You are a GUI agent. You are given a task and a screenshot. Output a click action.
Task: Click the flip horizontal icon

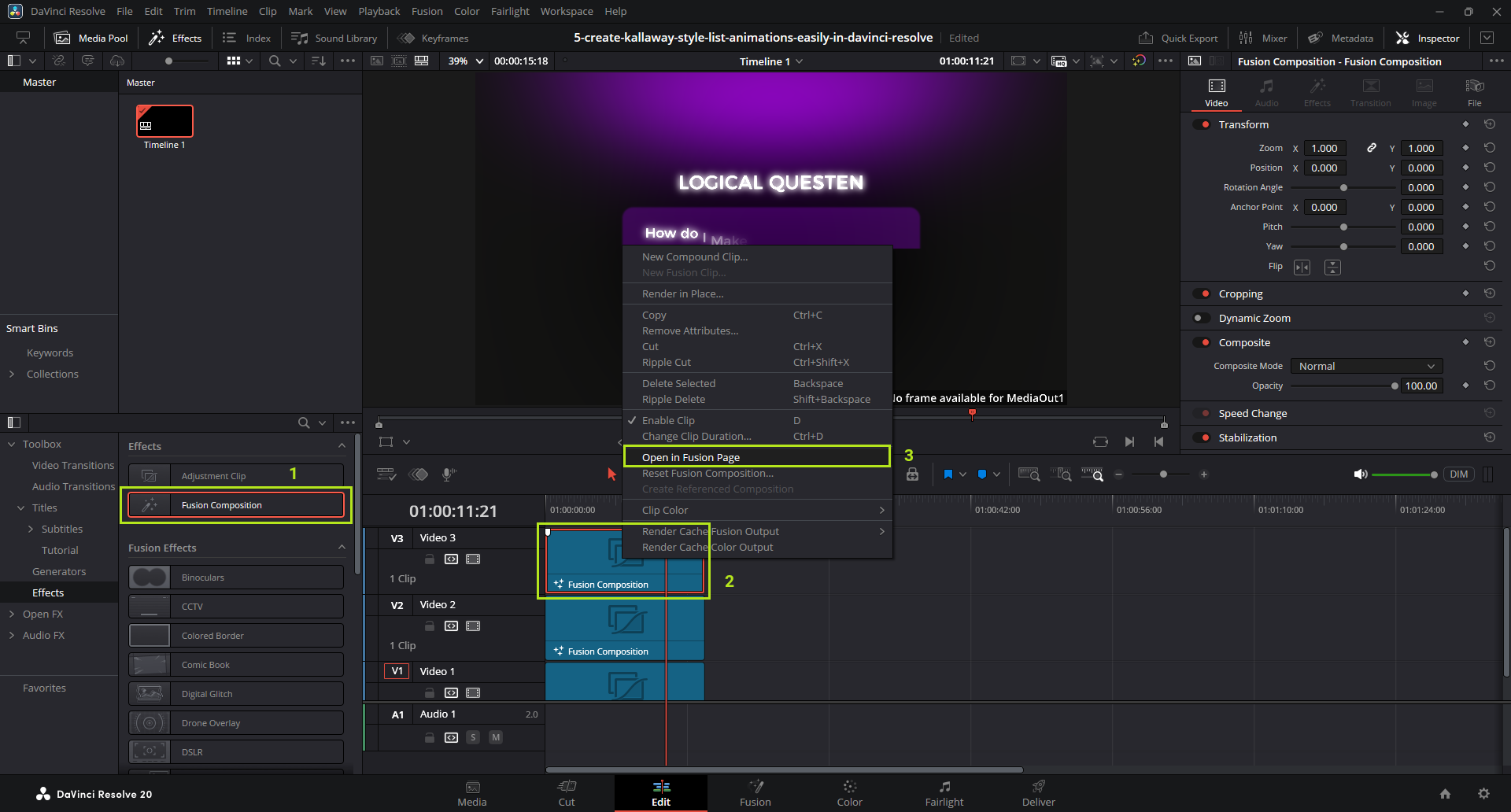[x=1302, y=268]
